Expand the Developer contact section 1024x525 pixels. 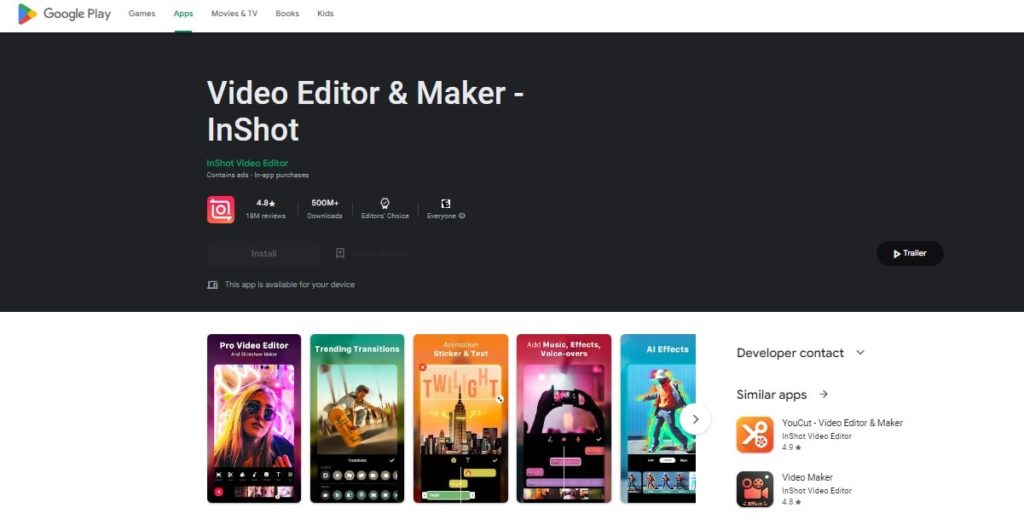[860, 353]
